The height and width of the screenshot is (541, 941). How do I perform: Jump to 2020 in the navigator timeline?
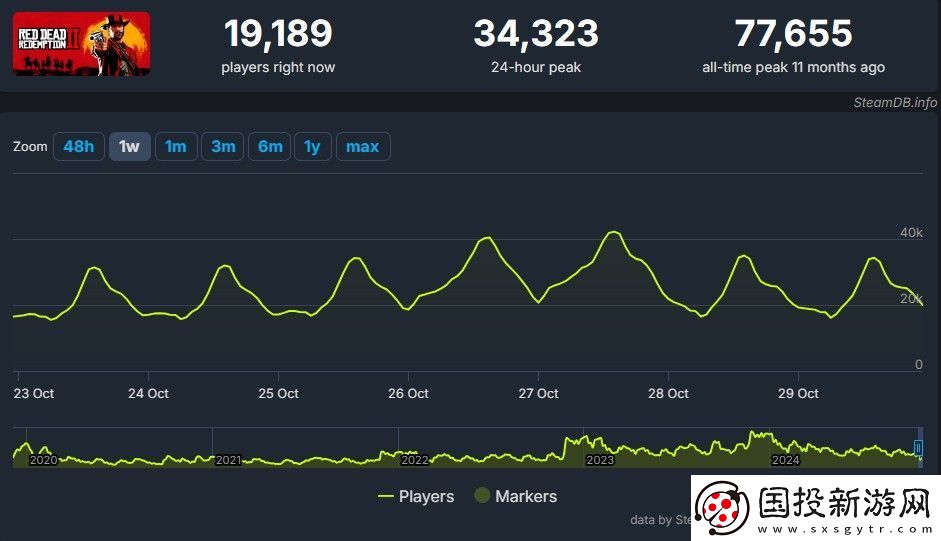pyautogui.click(x=44, y=459)
